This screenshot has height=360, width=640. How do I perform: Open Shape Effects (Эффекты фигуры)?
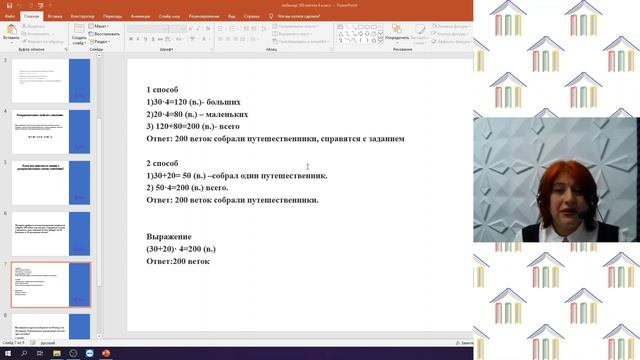(x=451, y=41)
